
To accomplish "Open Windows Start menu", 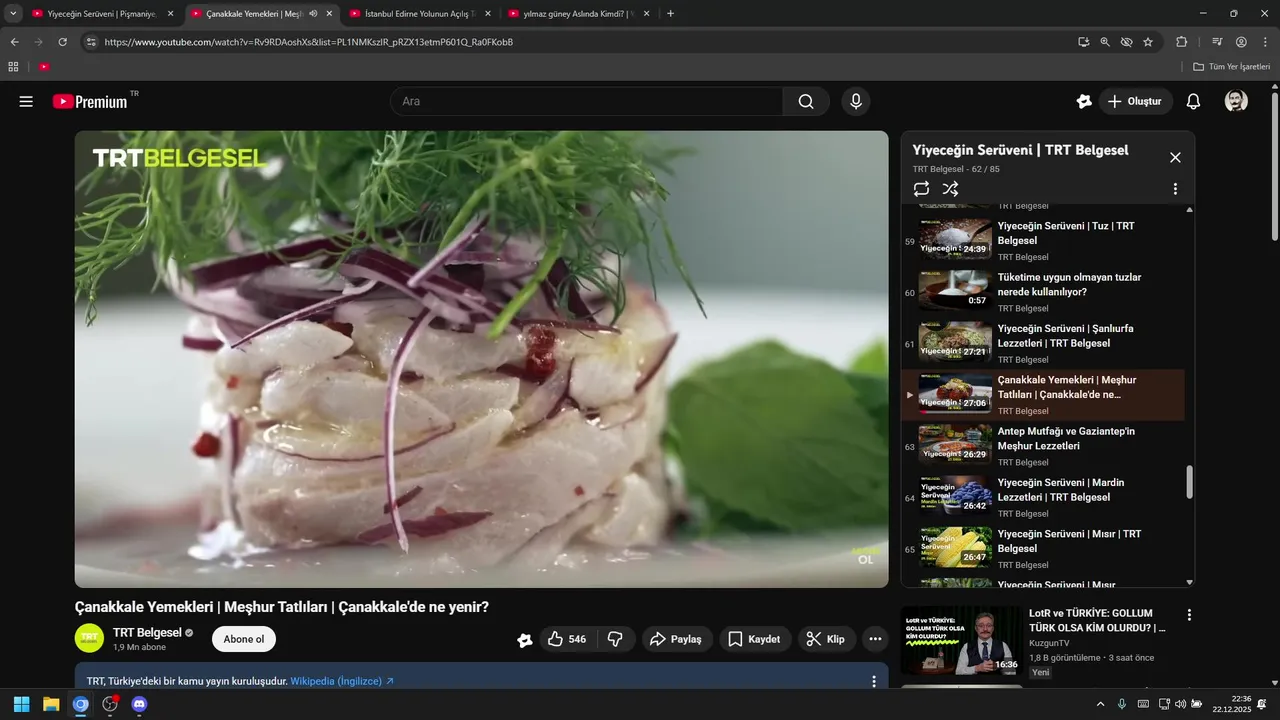I will pyautogui.click(x=21, y=704).
